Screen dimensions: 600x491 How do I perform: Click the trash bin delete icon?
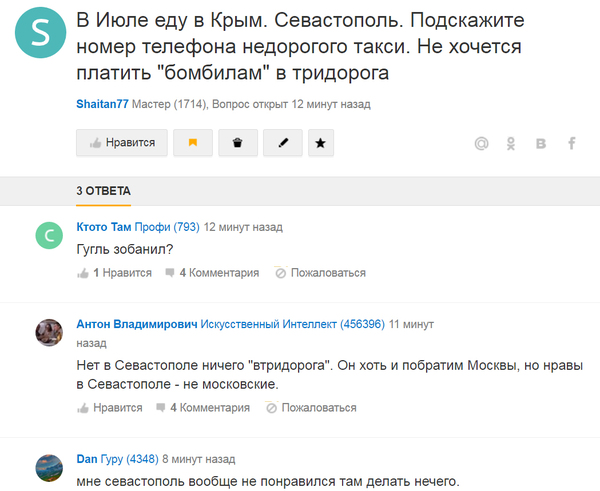coord(237,143)
